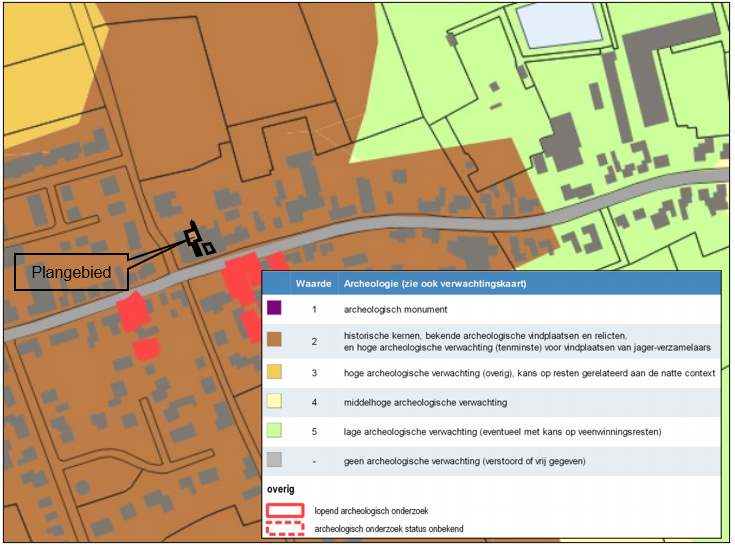Click 'archeologisch onderzoek status onbekend' text
Screen dimensions: 735x545
(x=389, y=529)
